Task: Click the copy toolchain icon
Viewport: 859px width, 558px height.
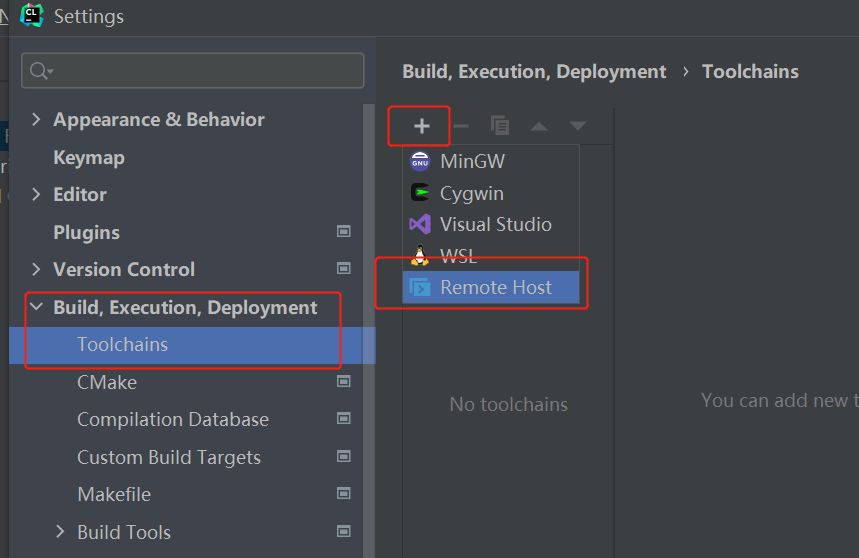Action: [x=500, y=126]
